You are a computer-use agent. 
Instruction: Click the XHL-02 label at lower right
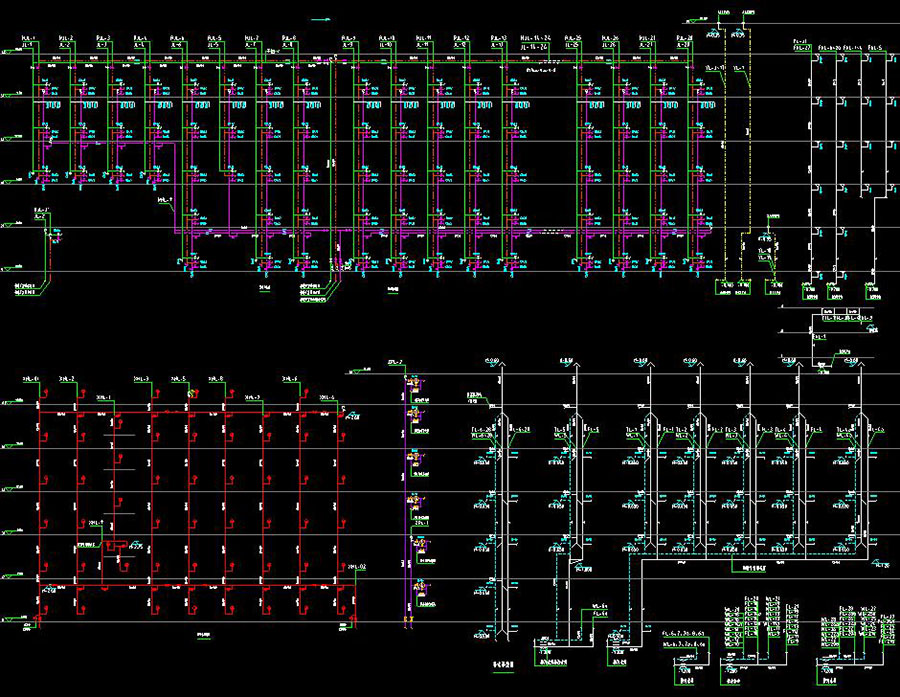356,567
